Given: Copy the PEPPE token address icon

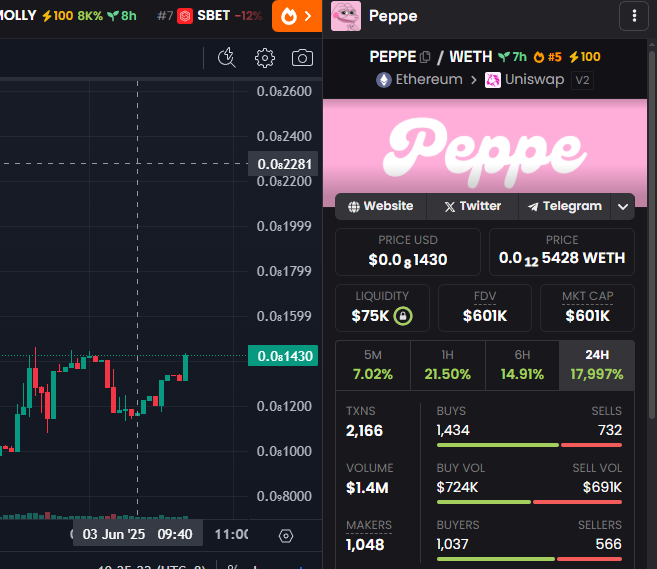Looking at the screenshot, I should click(x=425, y=57).
